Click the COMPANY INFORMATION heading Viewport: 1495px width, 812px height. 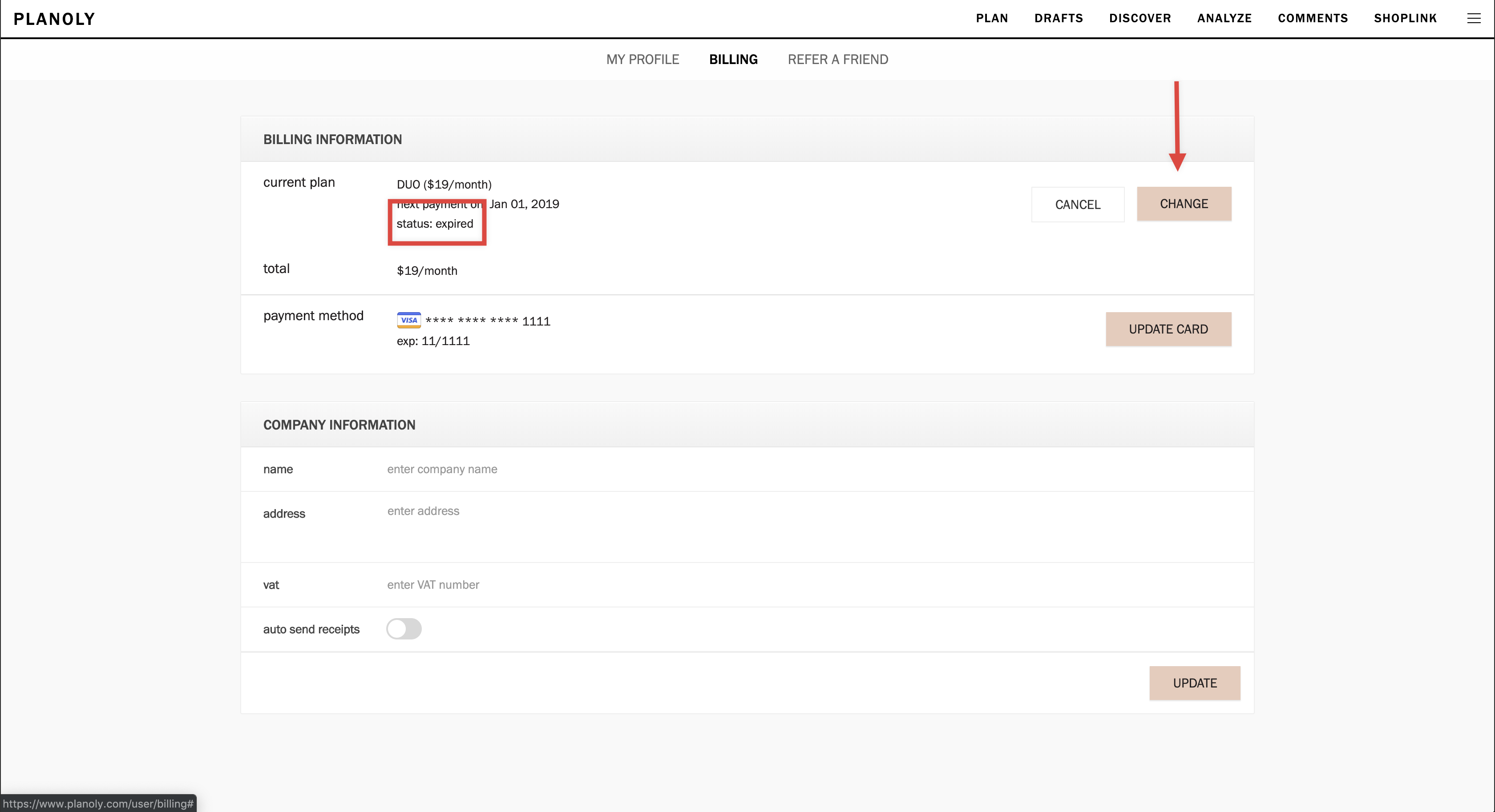(339, 425)
